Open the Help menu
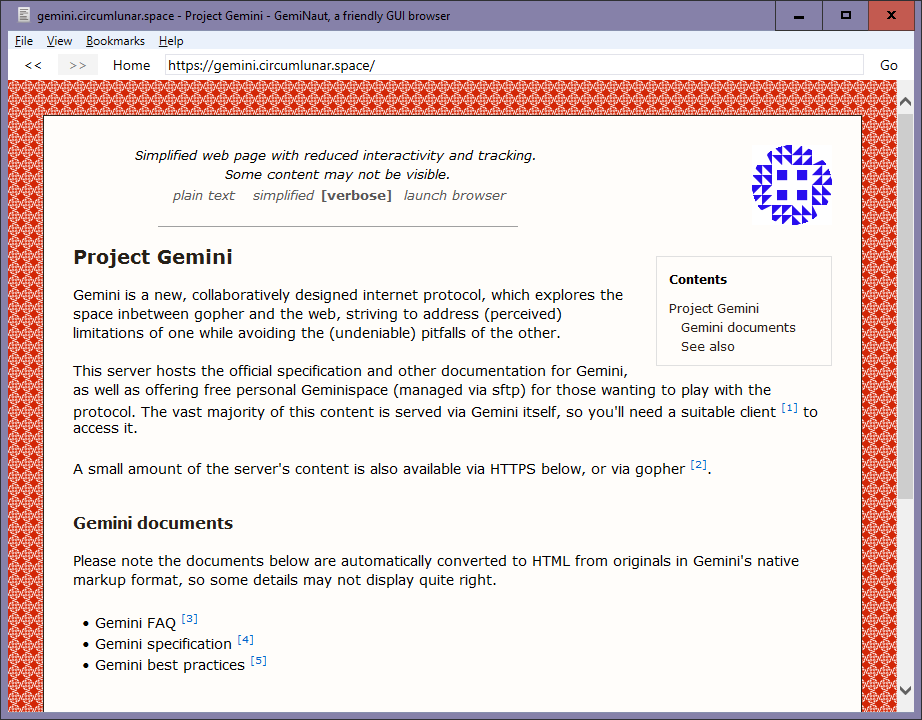This screenshot has width=922, height=720. click(171, 41)
